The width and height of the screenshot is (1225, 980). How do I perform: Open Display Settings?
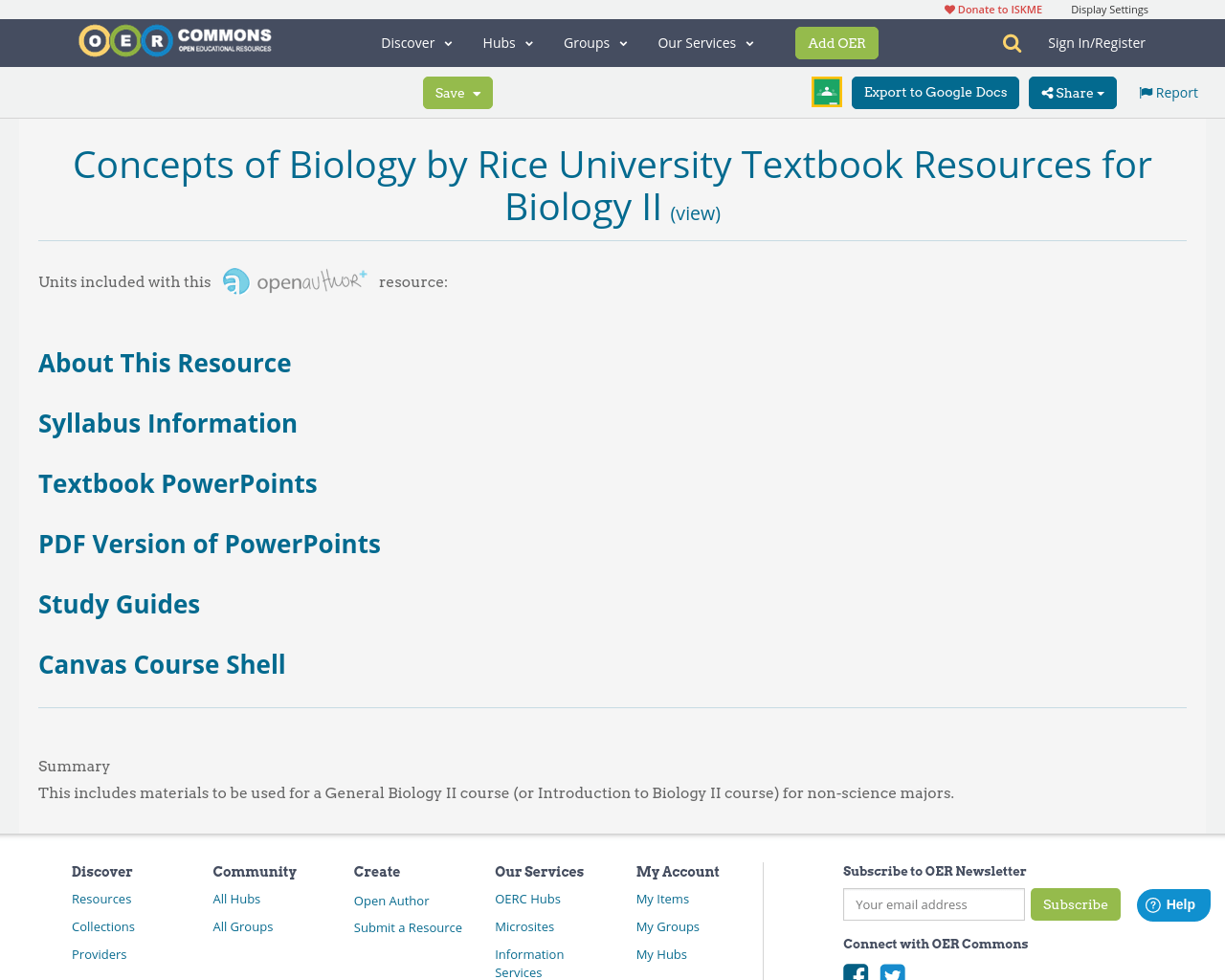[x=1109, y=10]
